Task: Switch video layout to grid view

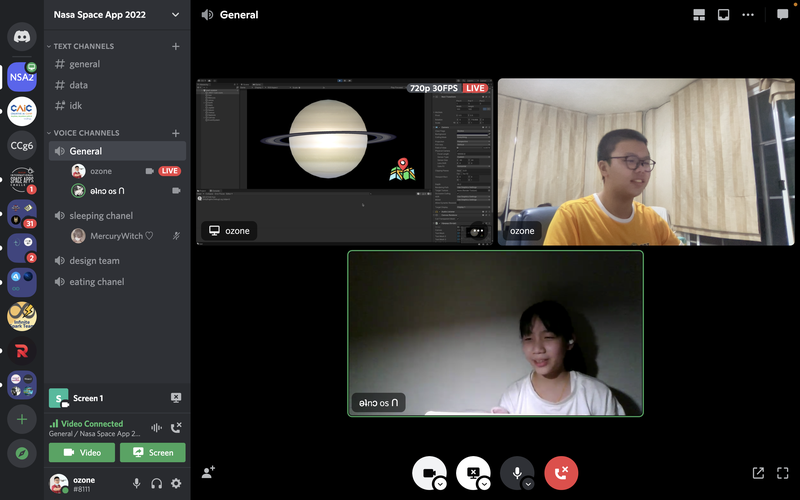Action: pos(698,15)
